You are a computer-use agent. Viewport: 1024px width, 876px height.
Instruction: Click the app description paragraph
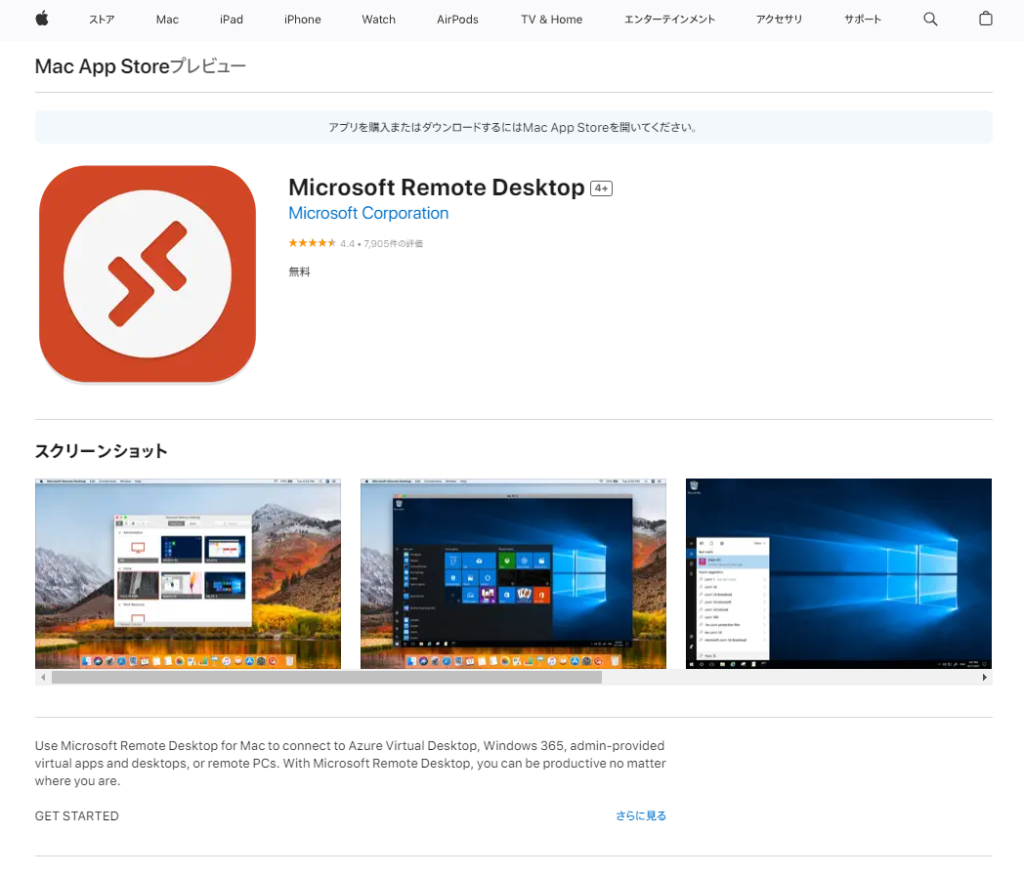pos(351,763)
